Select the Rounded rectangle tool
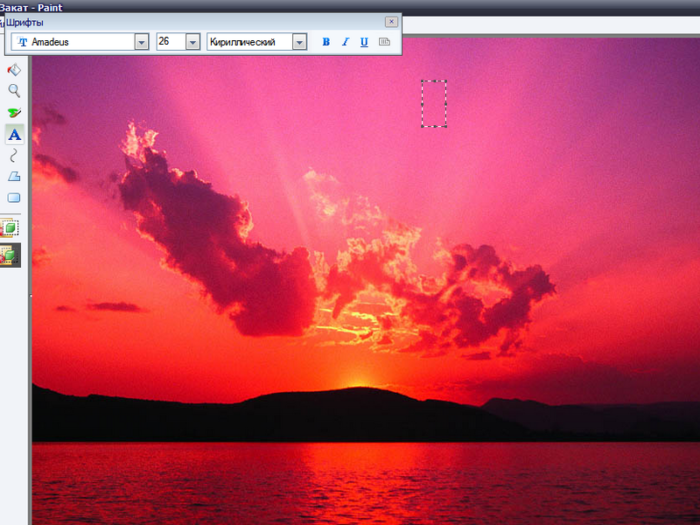 click(x=14, y=197)
